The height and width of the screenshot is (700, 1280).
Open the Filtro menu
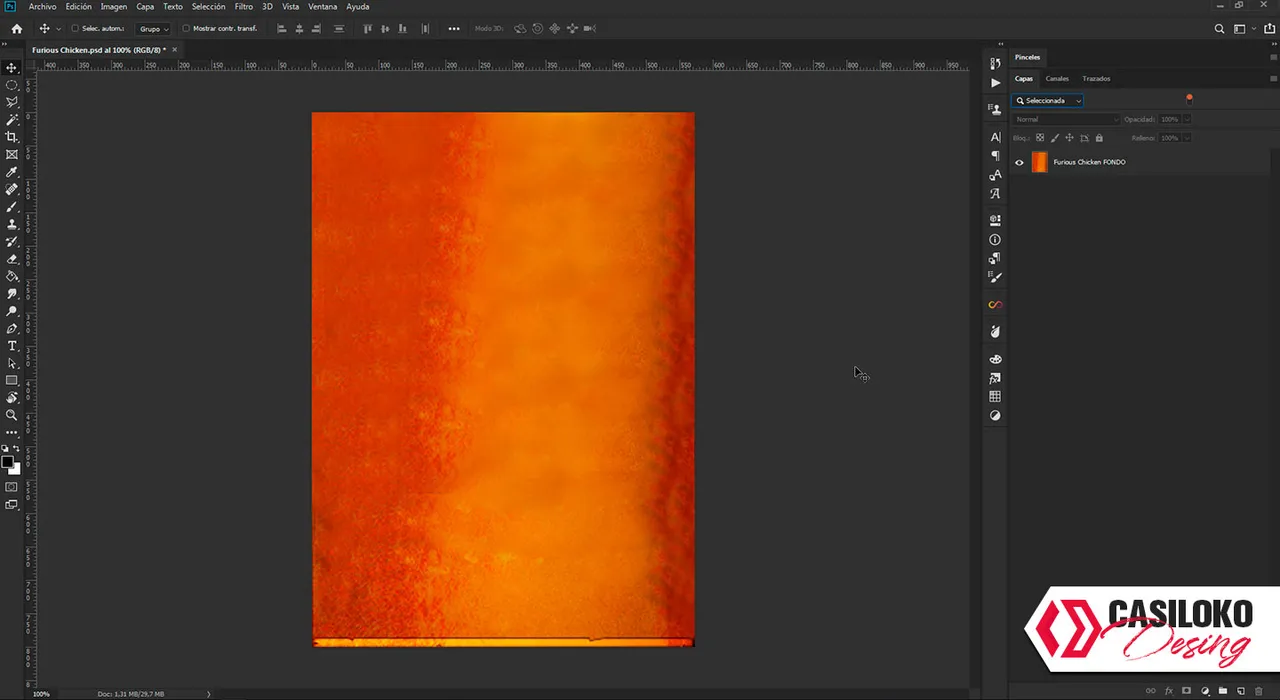pos(244,7)
